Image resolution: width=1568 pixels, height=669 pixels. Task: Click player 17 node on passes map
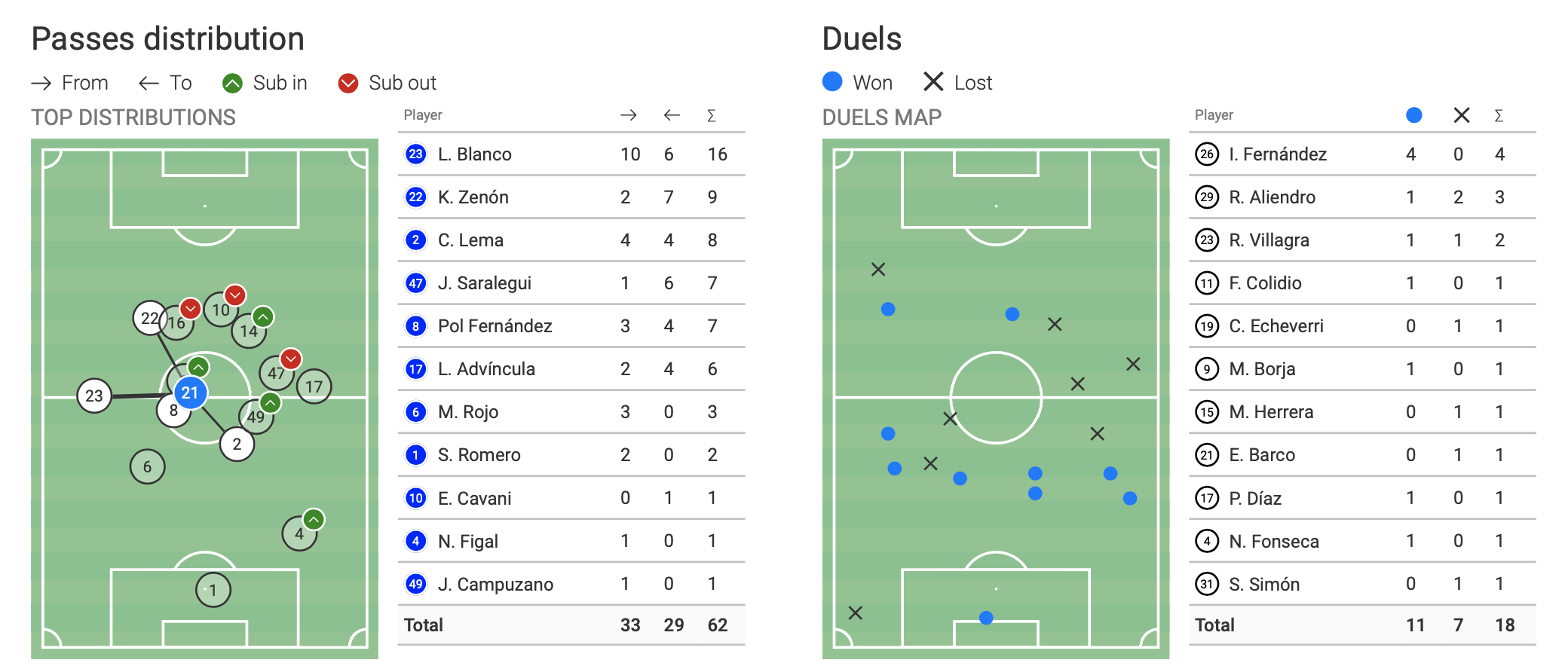coord(314,386)
